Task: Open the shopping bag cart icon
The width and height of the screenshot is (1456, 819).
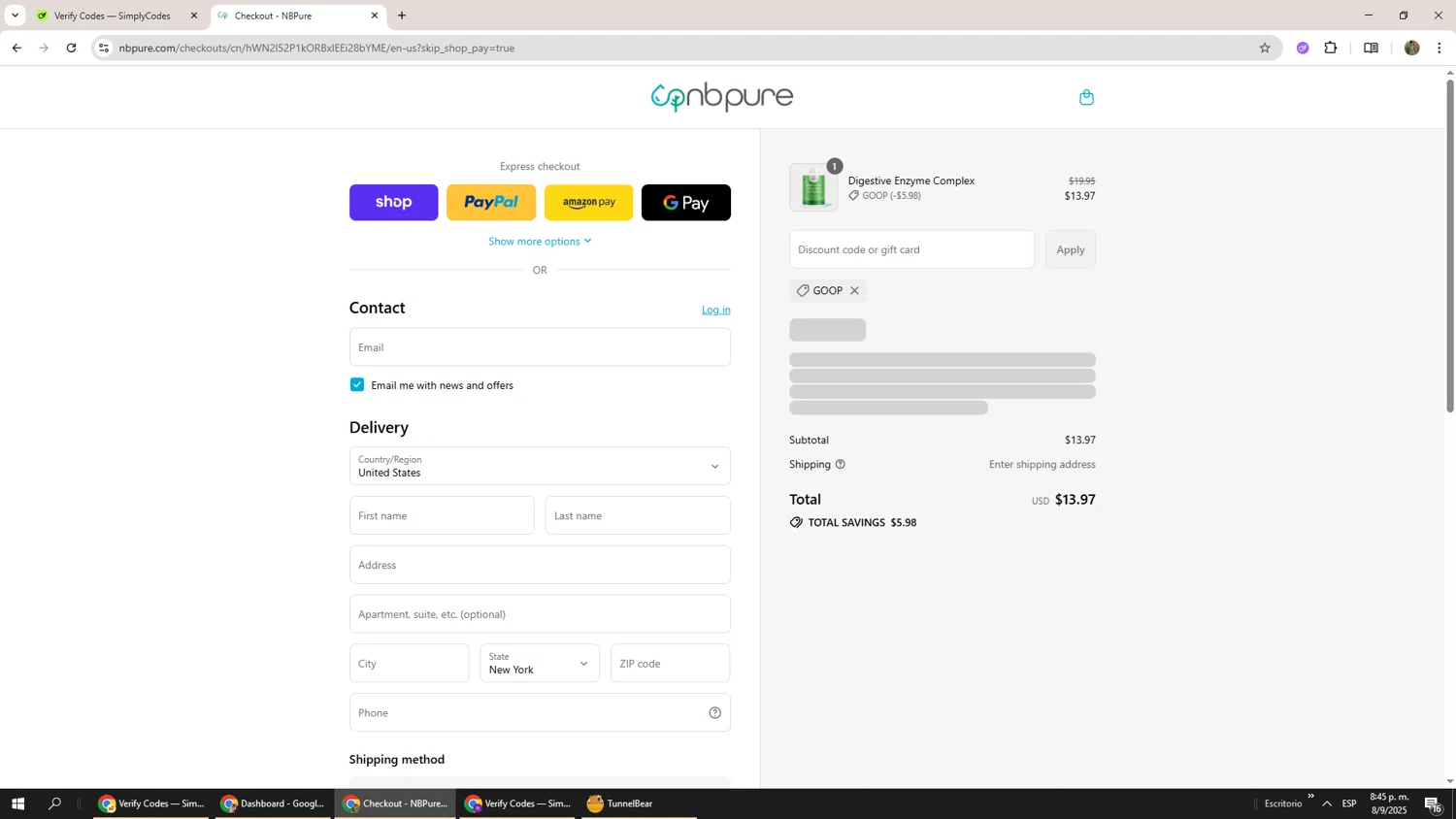Action: click(1086, 97)
